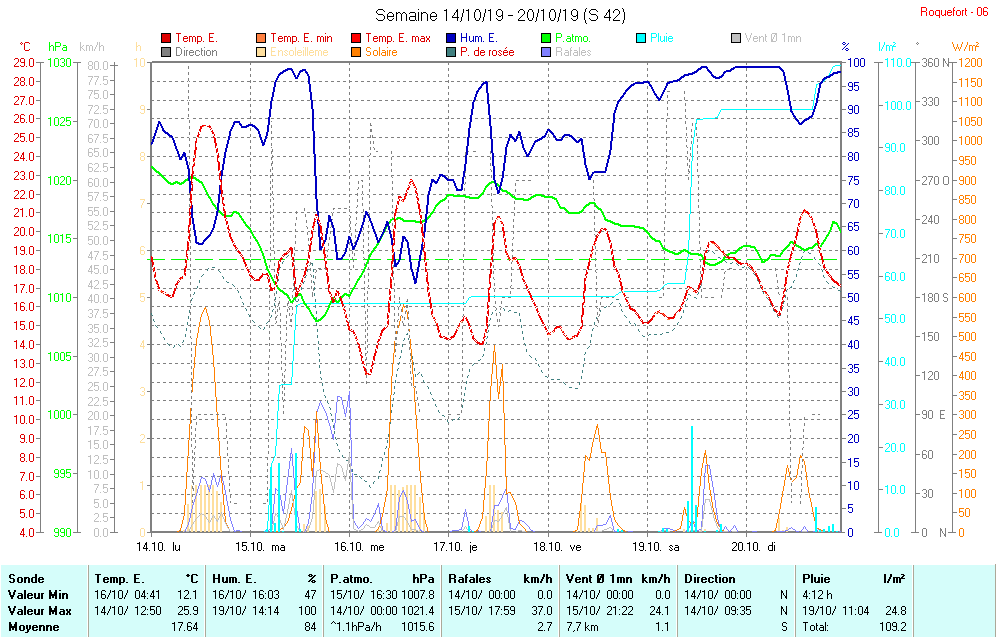This screenshot has height=637, width=996.
Task: Click the '17.10. je' date label
Action: (x=455, y=547)
